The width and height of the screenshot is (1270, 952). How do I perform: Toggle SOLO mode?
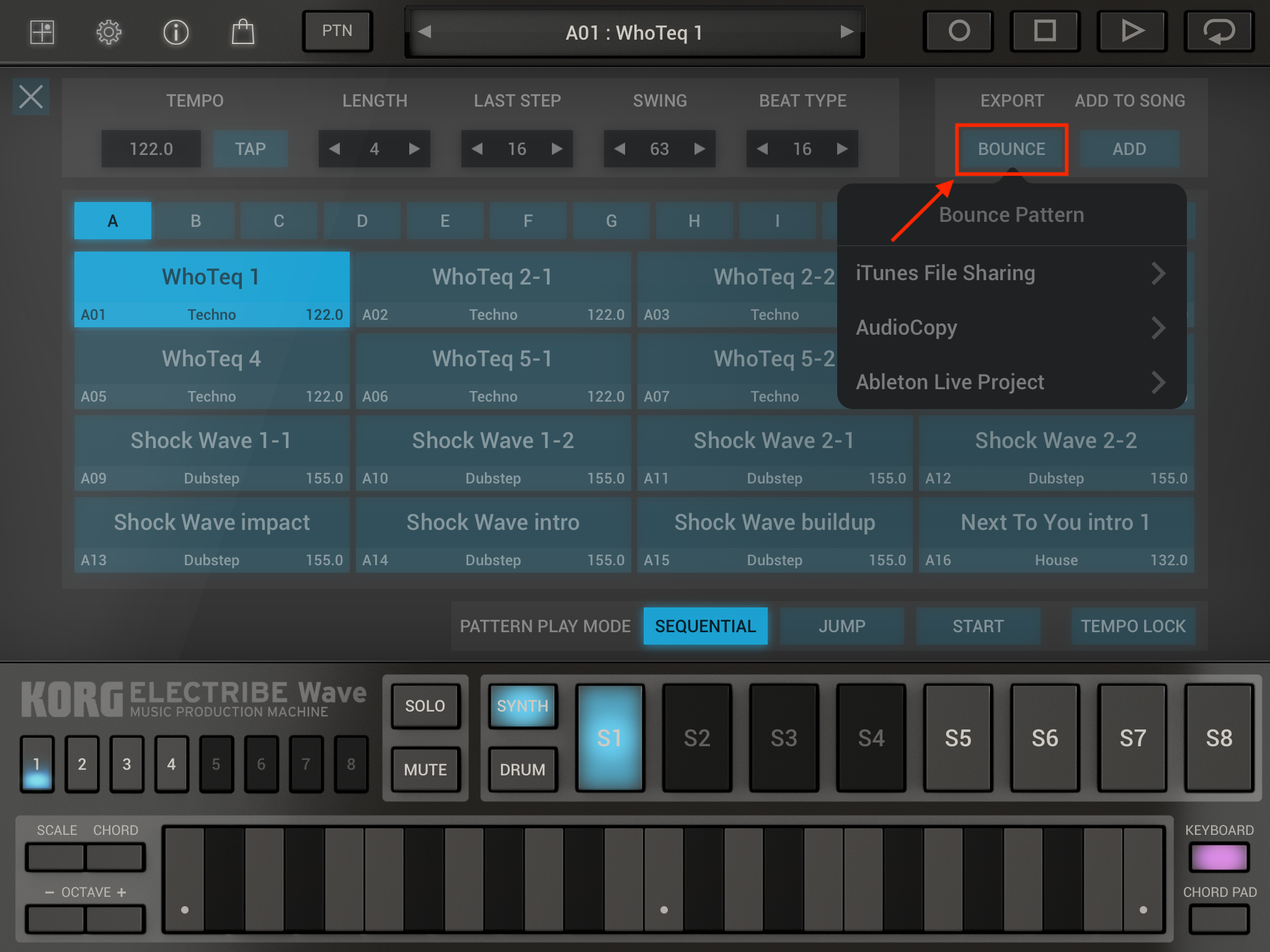(425, 706)
